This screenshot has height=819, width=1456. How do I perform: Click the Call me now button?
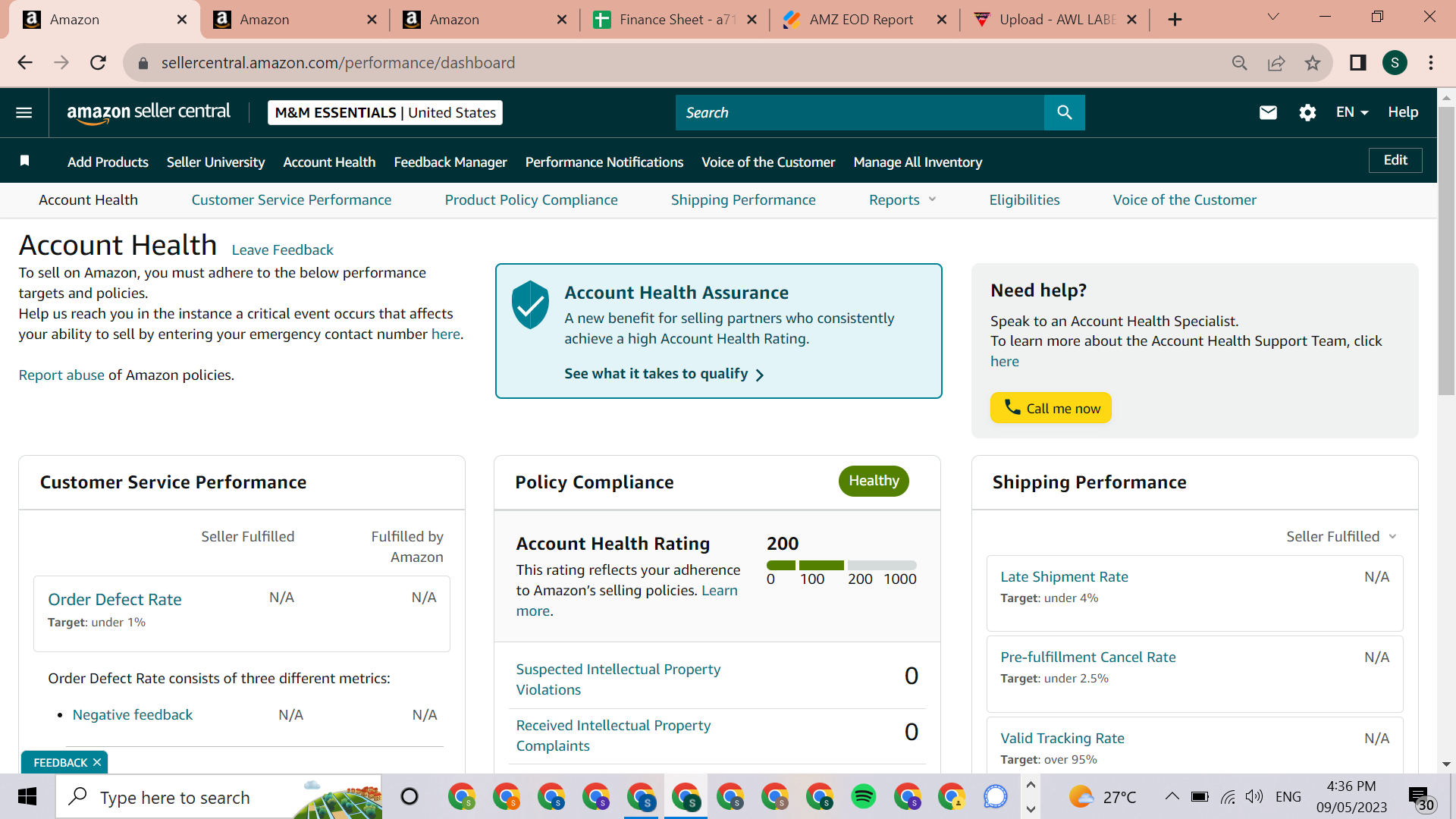1051,408
